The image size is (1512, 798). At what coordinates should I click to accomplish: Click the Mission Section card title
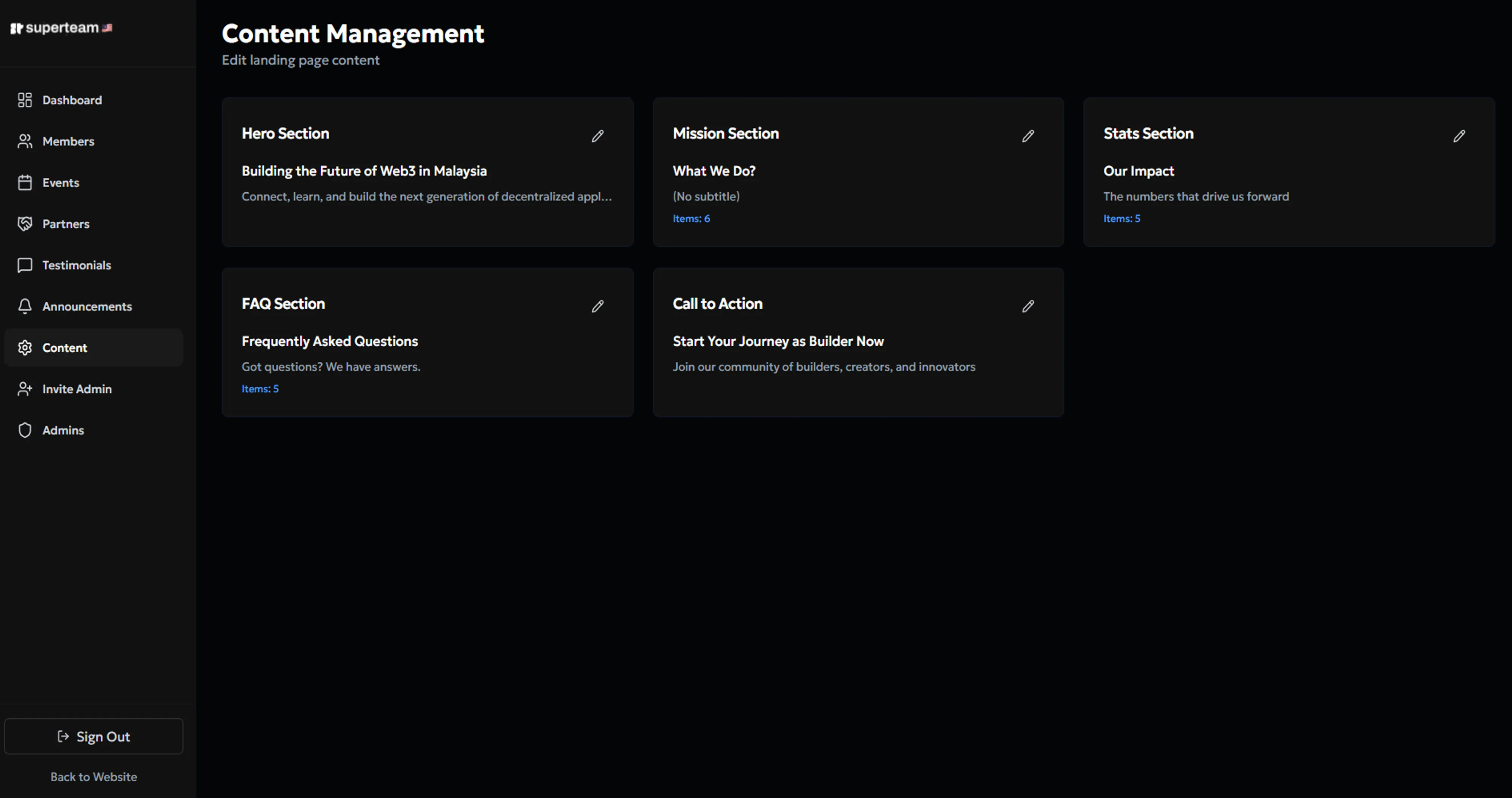click(x=726, y=133)
